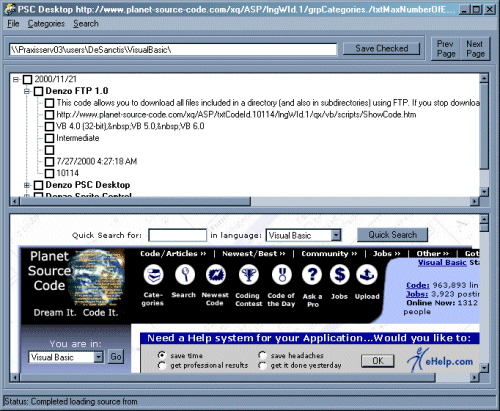
Task: Focus the Quick Search text field
Action: point(177,235)
